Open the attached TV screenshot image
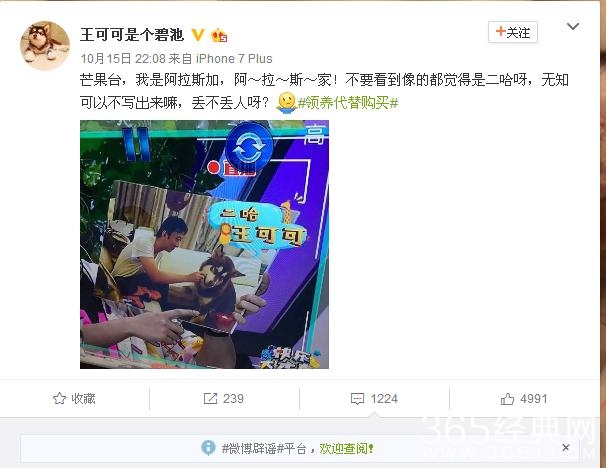This screenshot has width=606, height=468. tap(204, 244)
